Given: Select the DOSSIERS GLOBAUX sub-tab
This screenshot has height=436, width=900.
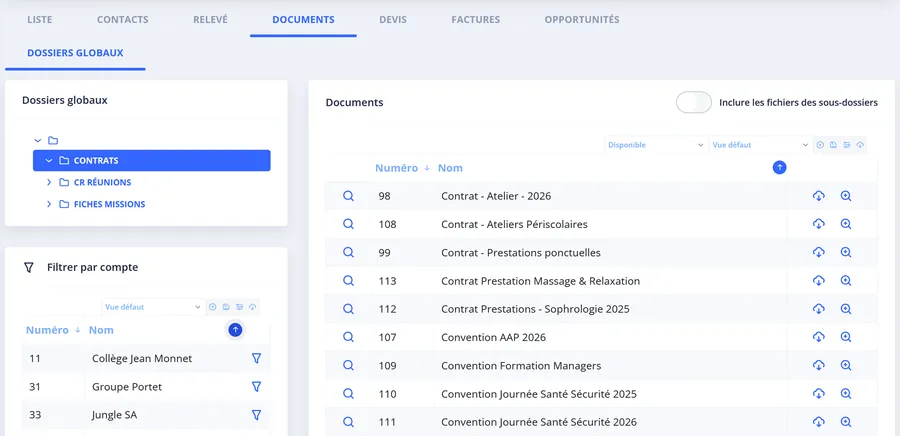Looking at the screenshot, I should (75, 53).
